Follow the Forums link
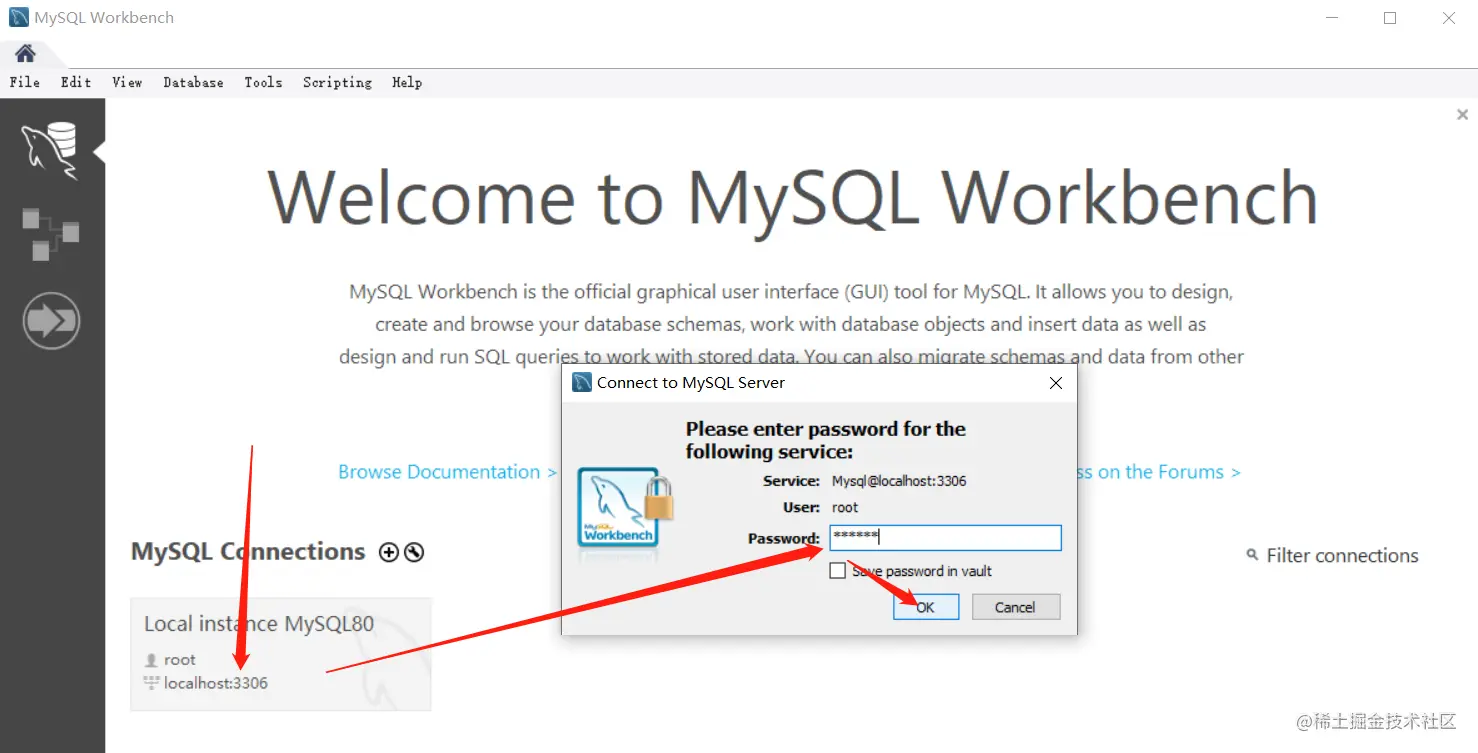This screenshot has width=1478, height=753. pyautogui.click(x=1158, y=472)
